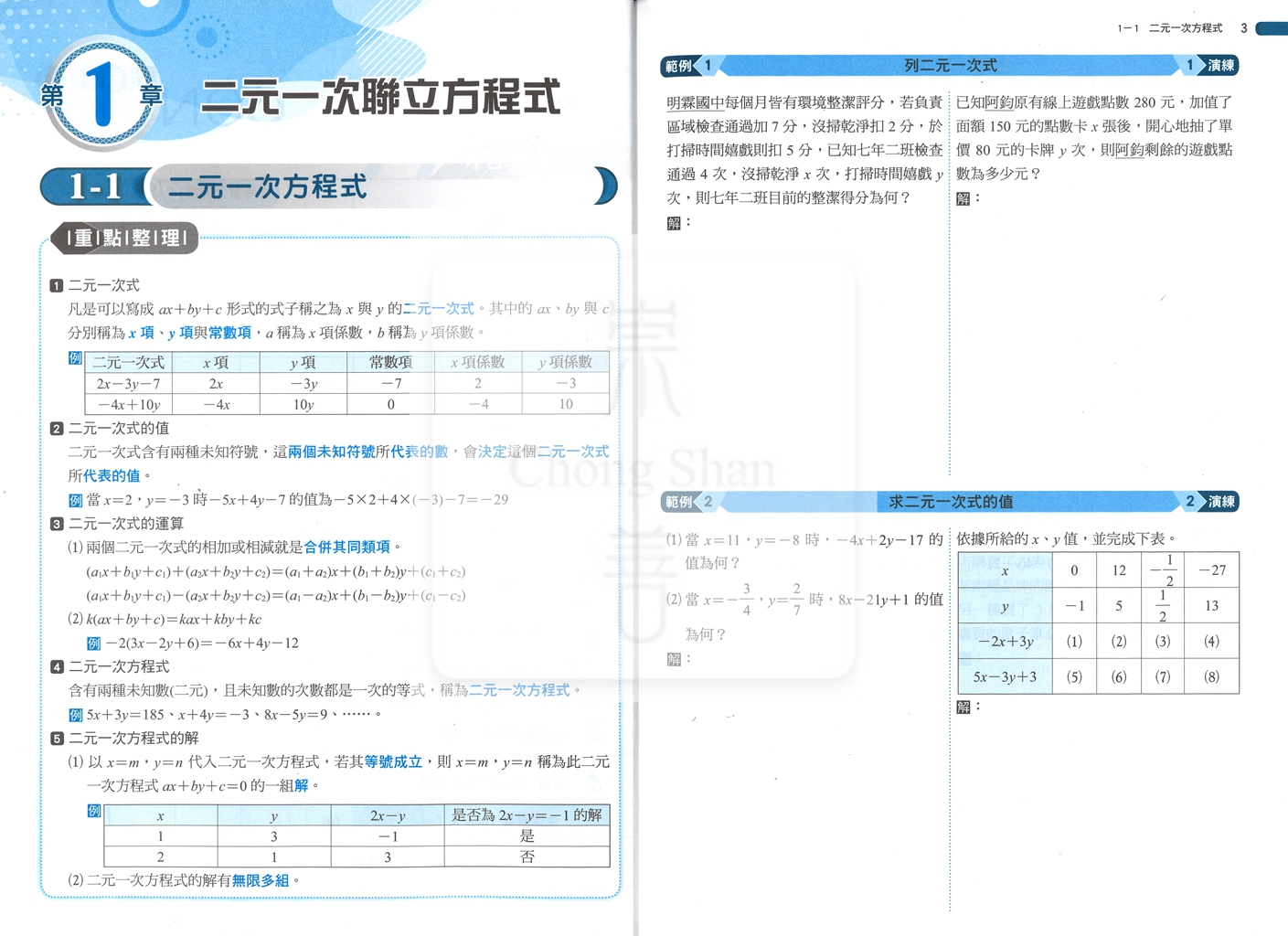Click the header 是否為 2x−y=−1 的解

point(527,815)
